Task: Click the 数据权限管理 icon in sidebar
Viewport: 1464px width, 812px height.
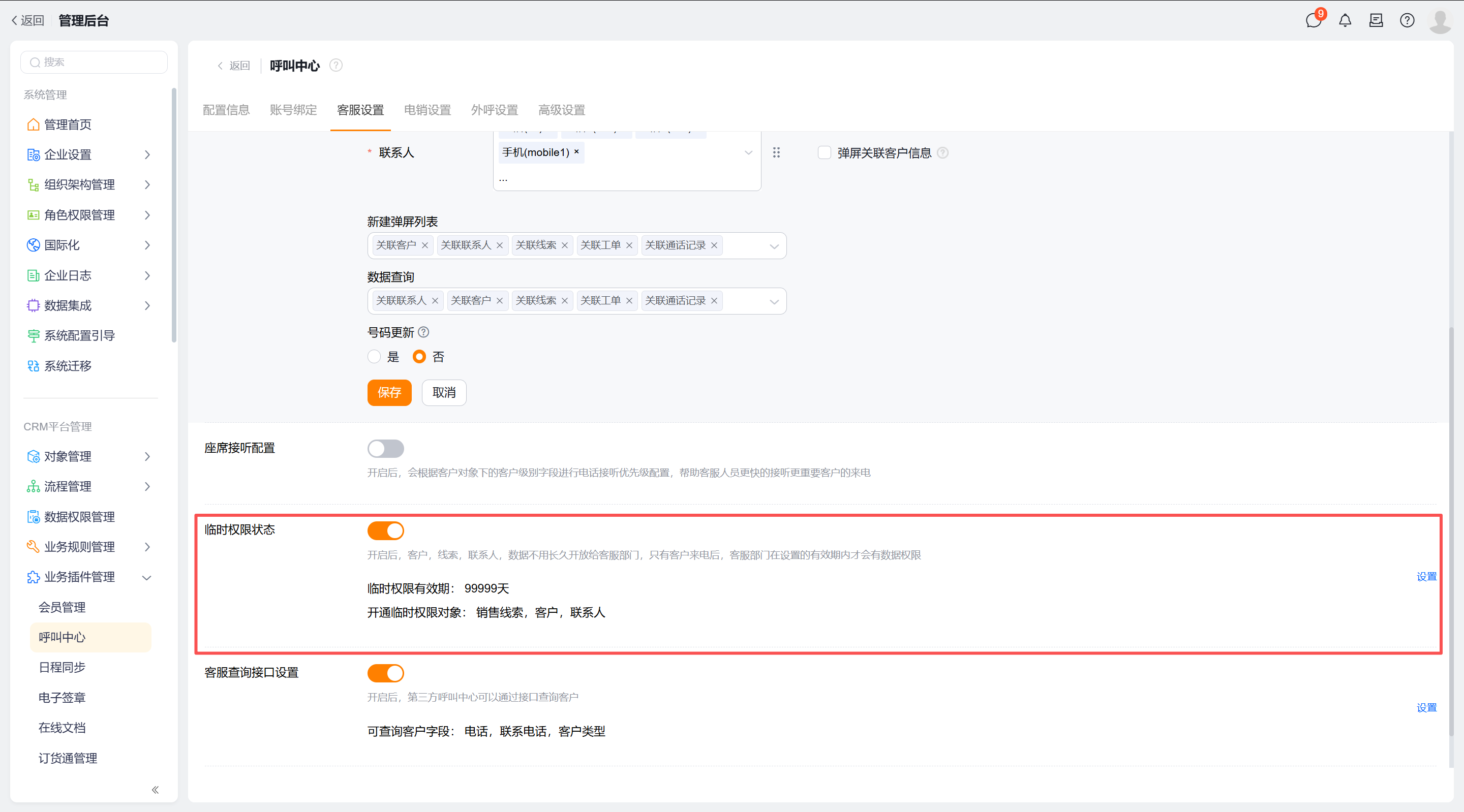Action: [34, 517]
